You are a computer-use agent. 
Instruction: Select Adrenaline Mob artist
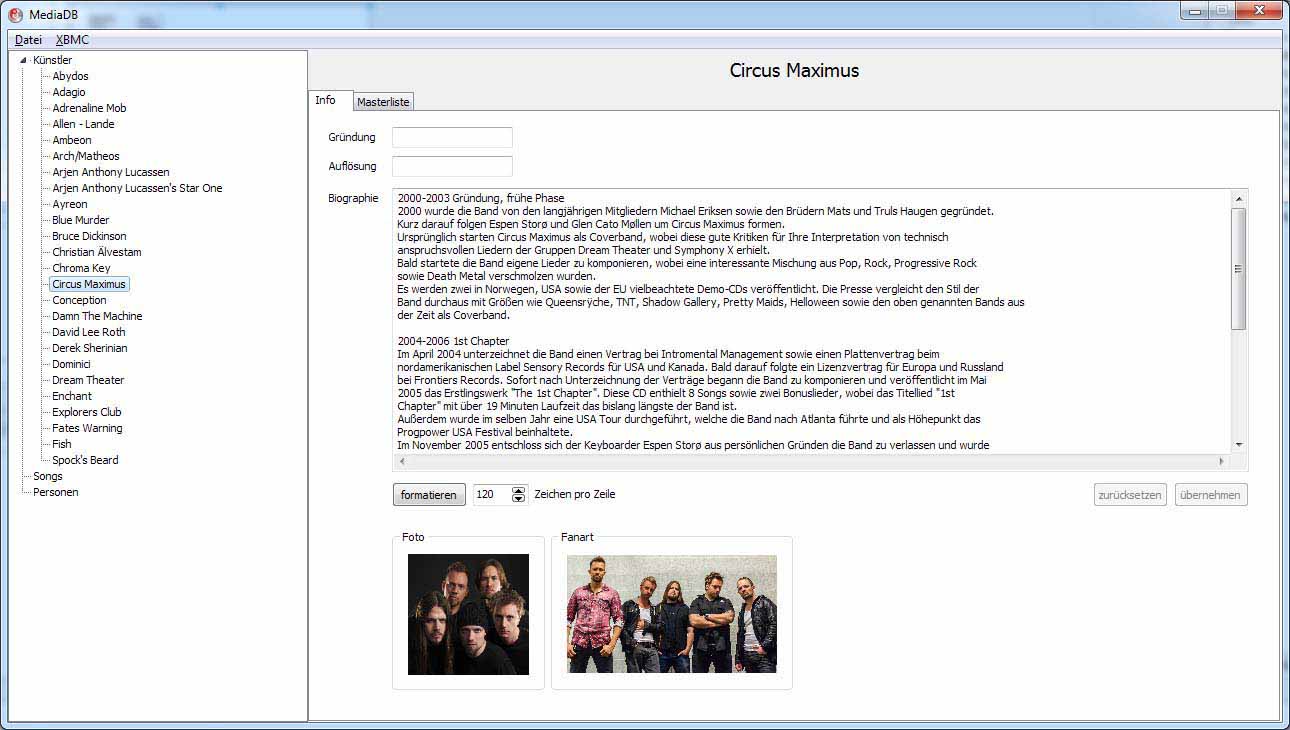(x=89, y=108)
